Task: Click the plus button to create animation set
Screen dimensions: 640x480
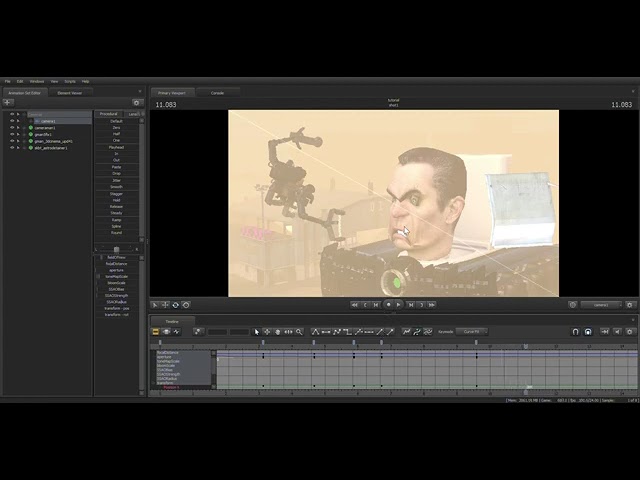Action: click(8, 102)
